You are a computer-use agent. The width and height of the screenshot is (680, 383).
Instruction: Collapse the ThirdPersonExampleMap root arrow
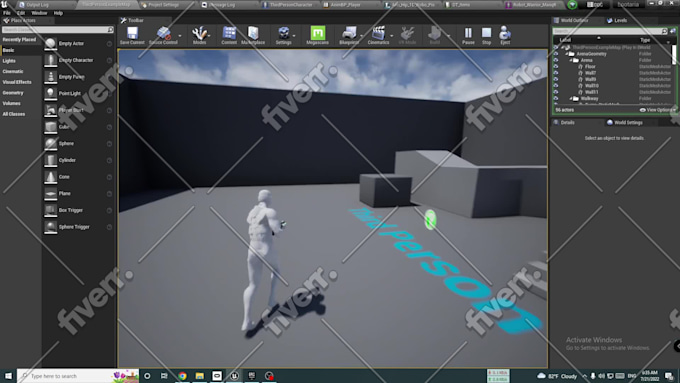click(x=562, y=47)
